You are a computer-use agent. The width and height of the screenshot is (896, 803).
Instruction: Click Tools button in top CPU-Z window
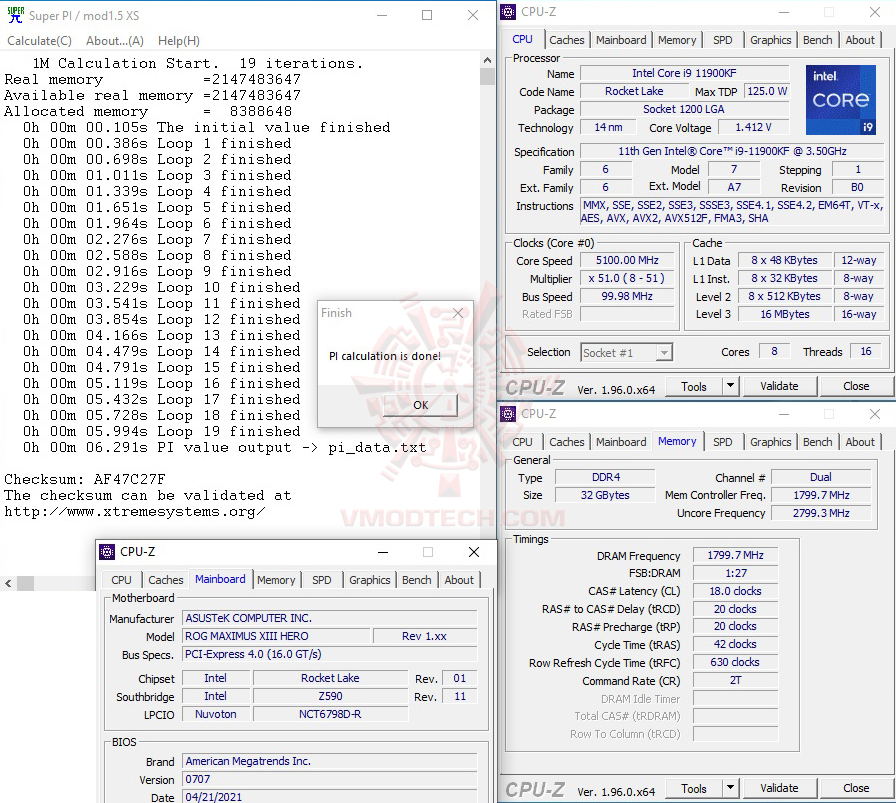pyautogui.click(x=694, y=387)
